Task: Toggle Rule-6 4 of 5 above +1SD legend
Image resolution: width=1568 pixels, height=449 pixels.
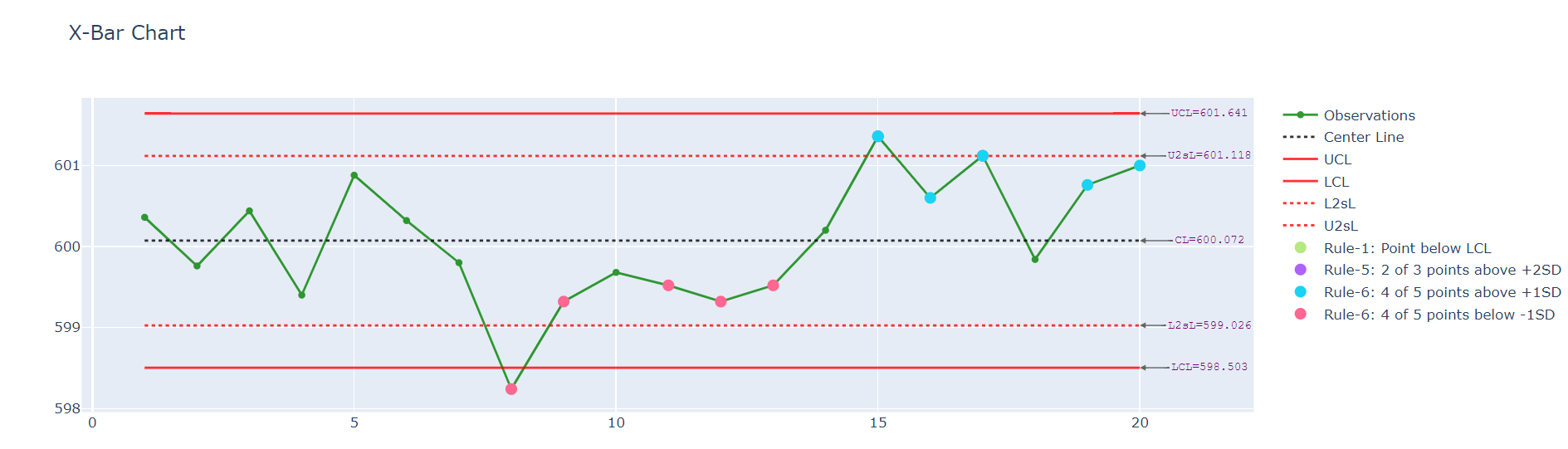Action: 1441,292
